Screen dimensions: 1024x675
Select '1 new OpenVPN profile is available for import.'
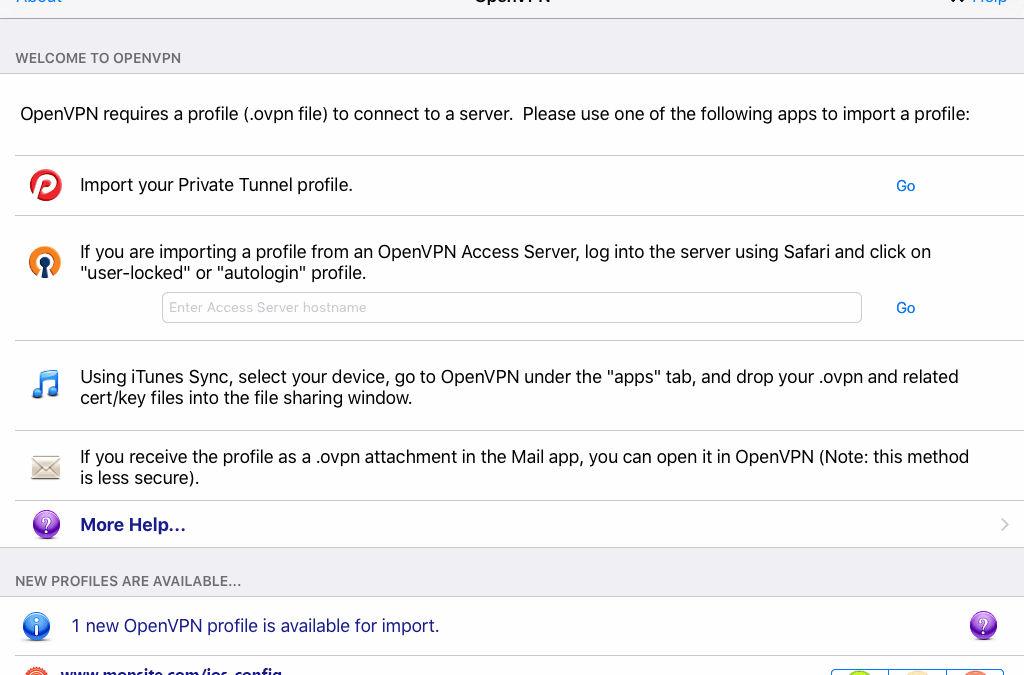pyautogui.click(x=255, y=626)
